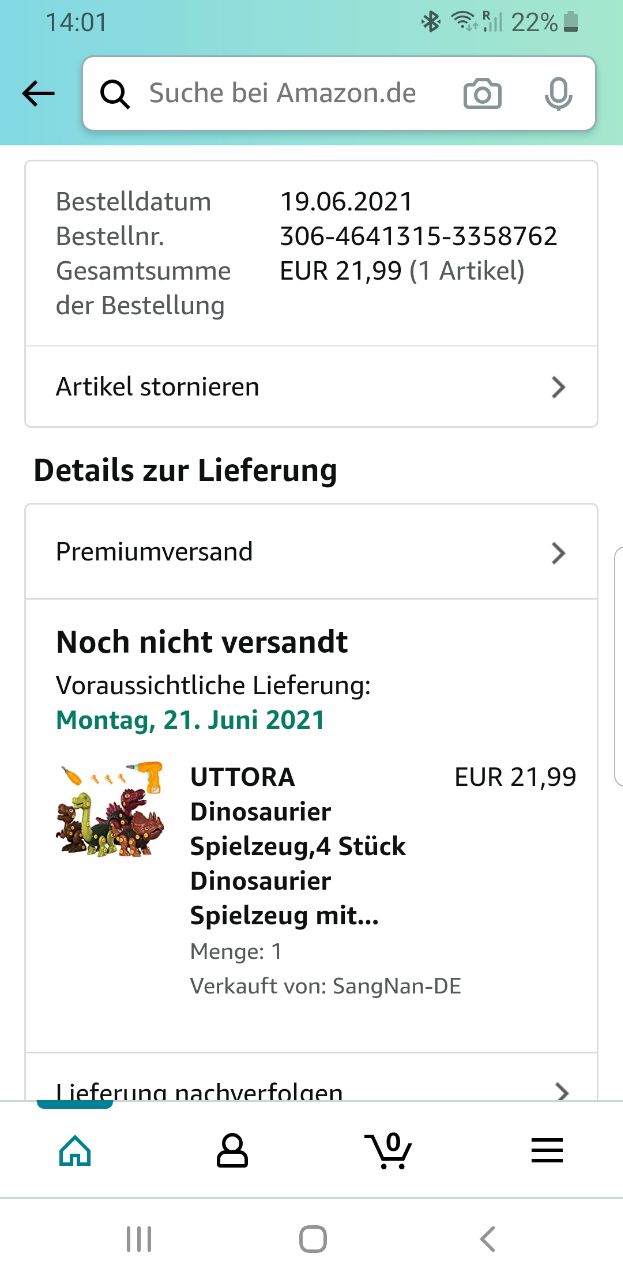Tap Lieferung nachverfolgen link
The width and height of the screenshot is (623, 1280).
[200, 1091]
